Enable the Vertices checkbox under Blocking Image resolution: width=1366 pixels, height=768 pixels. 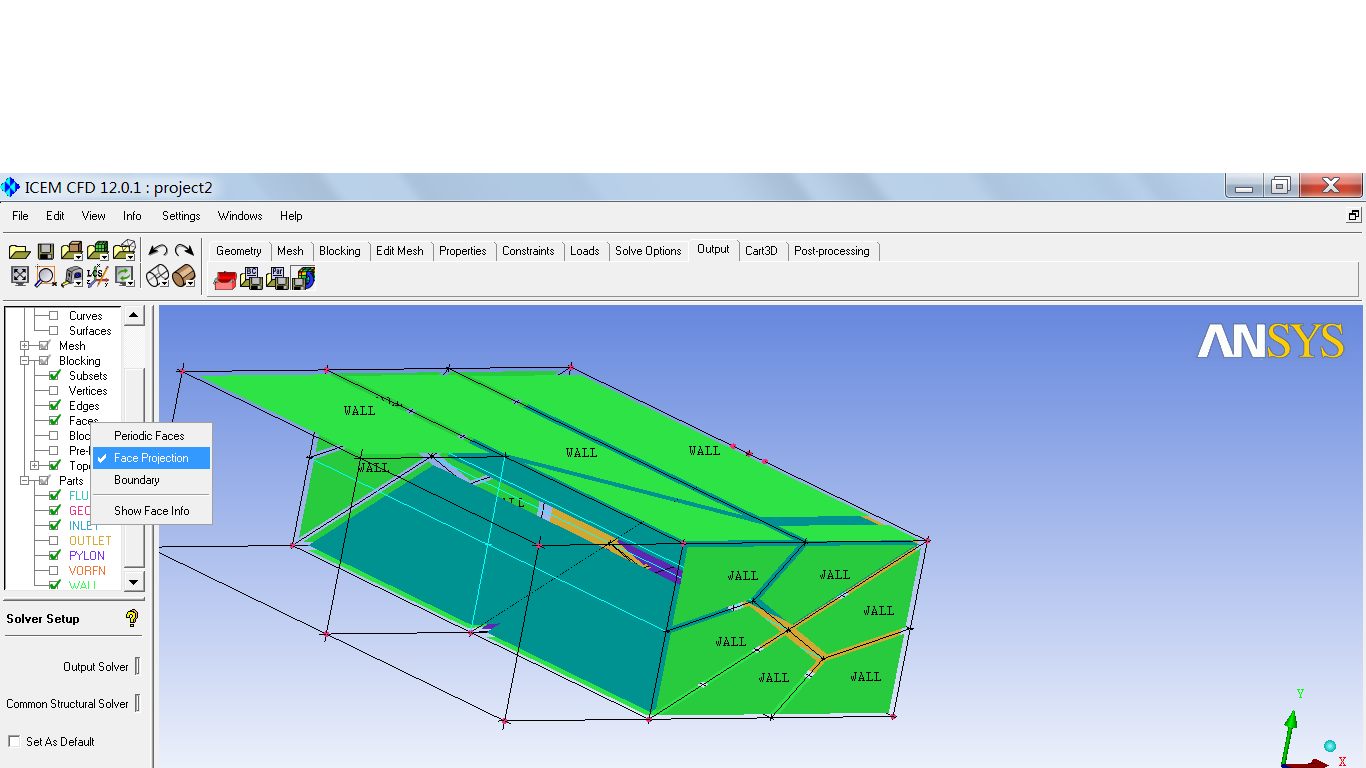tap(54, 391)
